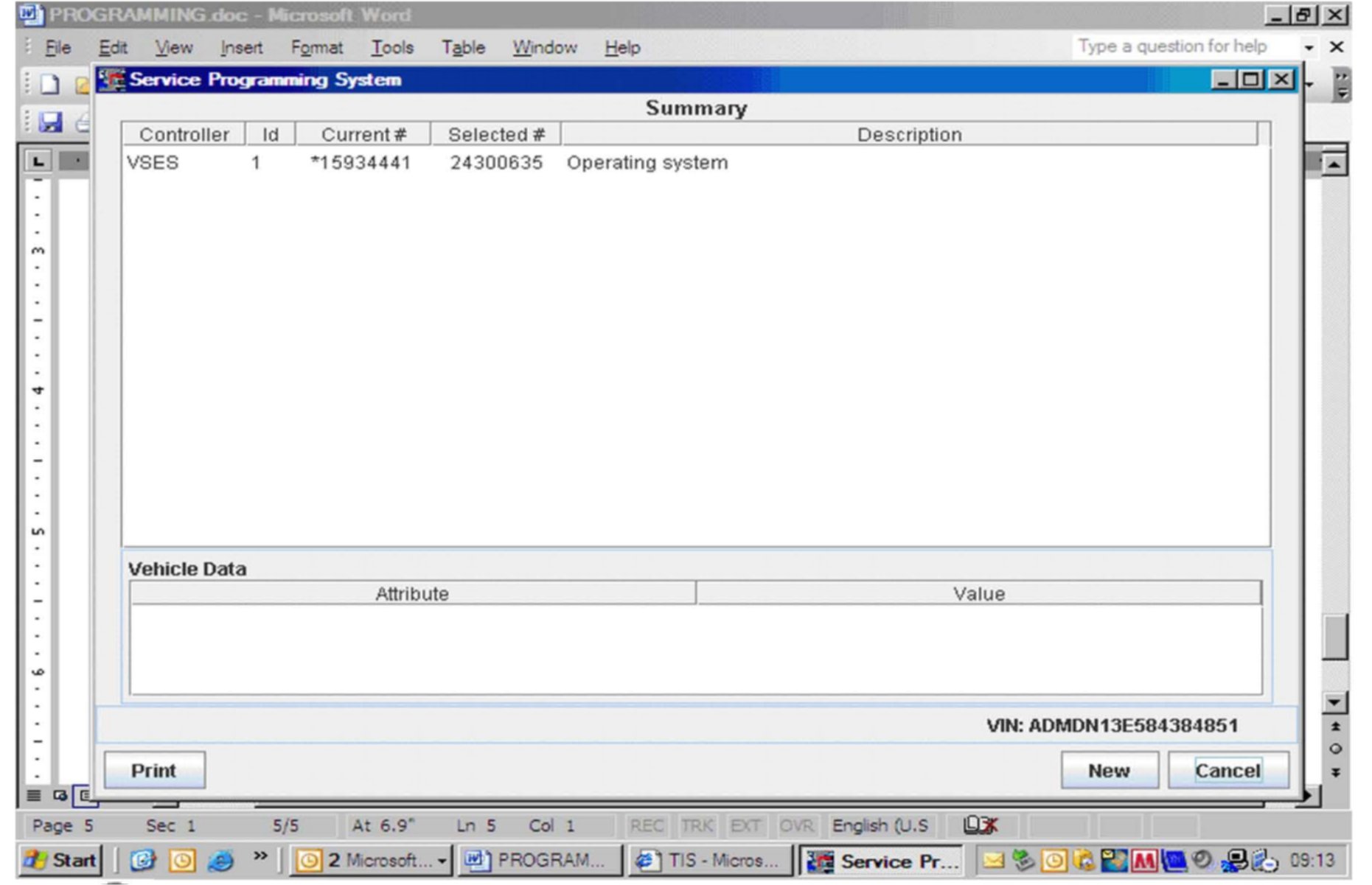Expand the help question box dropdown arrow
Screen dimensions: 1372x885
1309,48
